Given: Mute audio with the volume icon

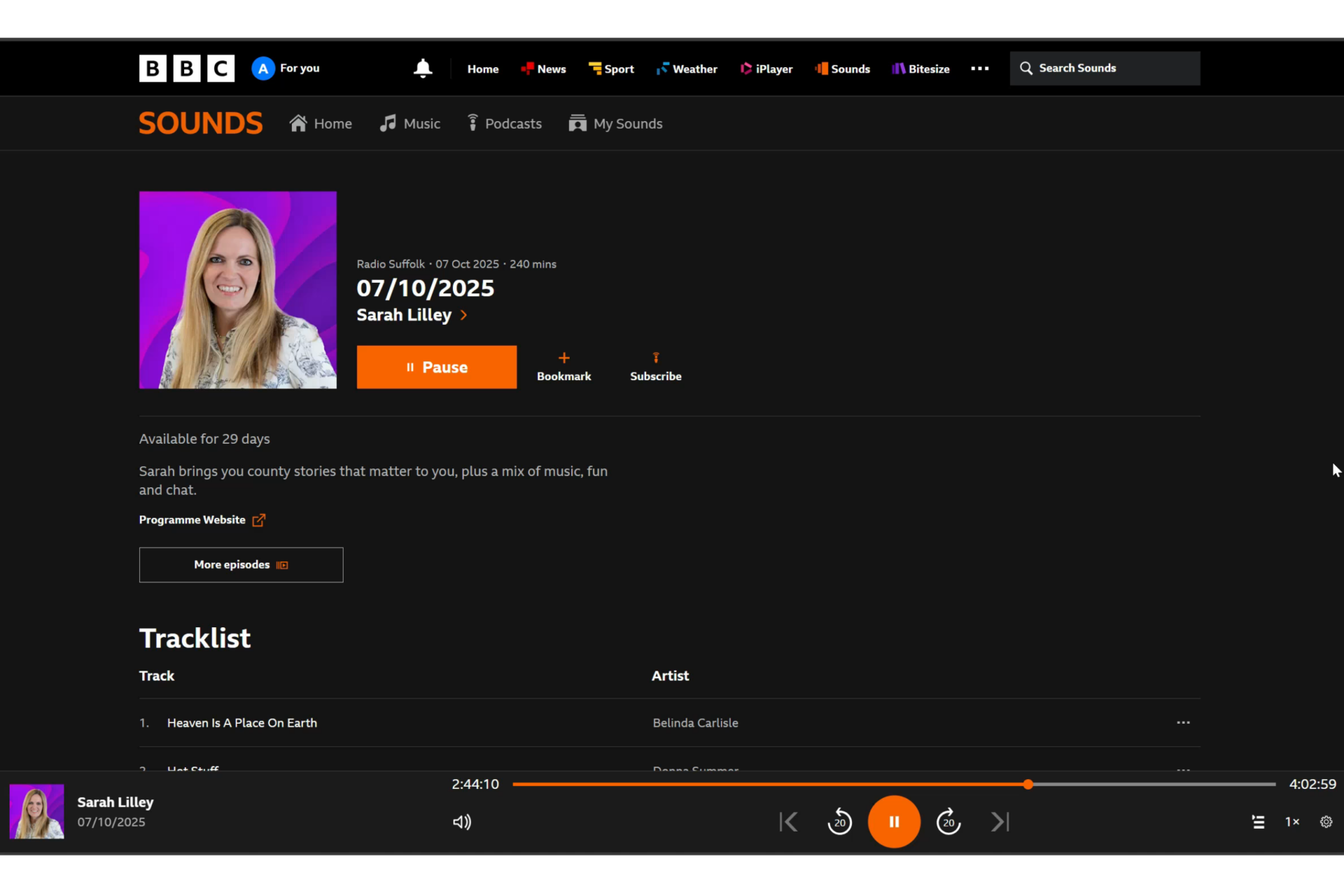Looking at the screenshot, I should pyautogui.click(x=462, y=822).
